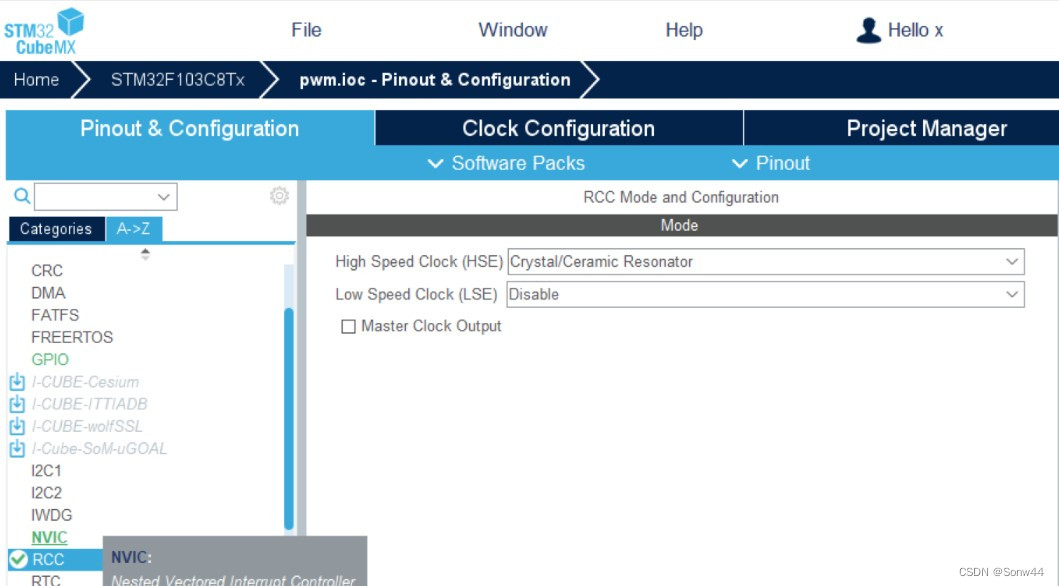Open the Low Speed Clock (LSE) dropdown
This screenshot has height=586, width=1059.
click(x=765, y=294)
